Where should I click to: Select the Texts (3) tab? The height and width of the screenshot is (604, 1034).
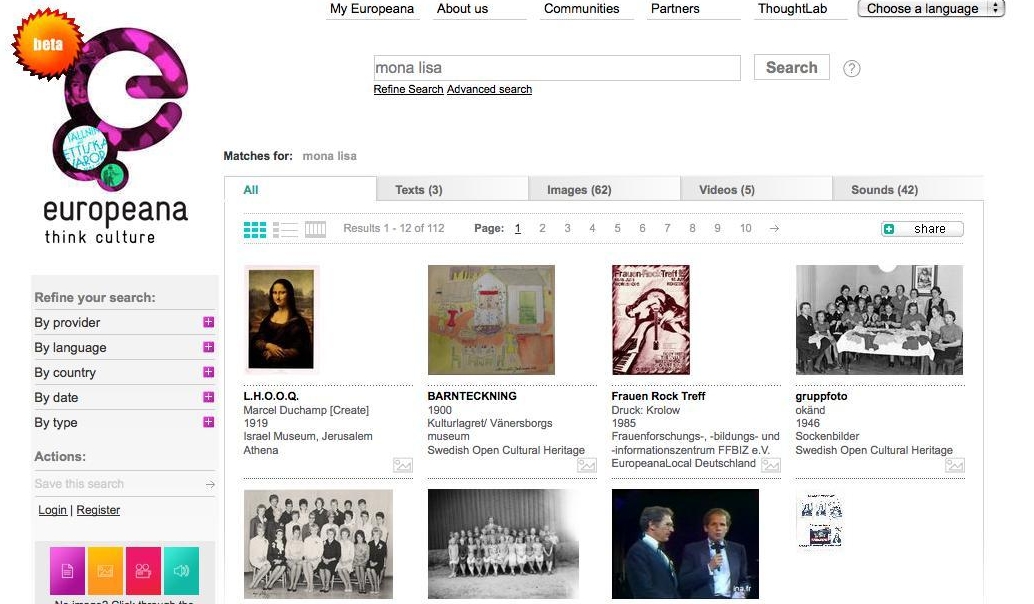(x=452, y=190)
